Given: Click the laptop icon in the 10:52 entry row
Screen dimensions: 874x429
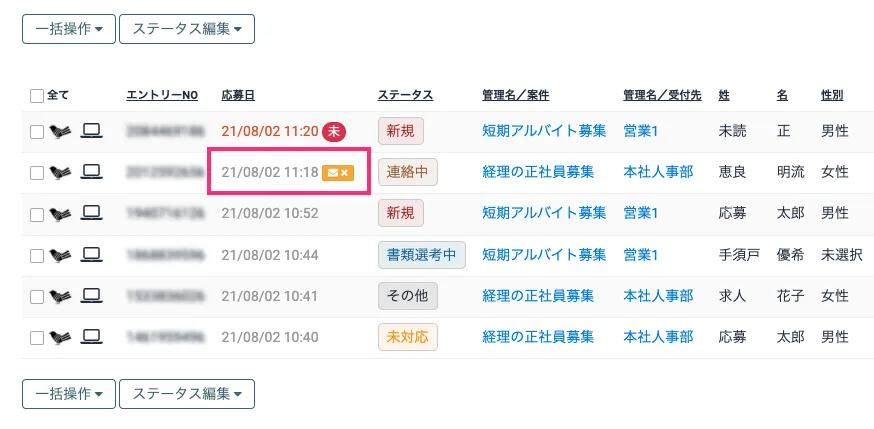Looking at the screenshot, I should pos(92,213).
